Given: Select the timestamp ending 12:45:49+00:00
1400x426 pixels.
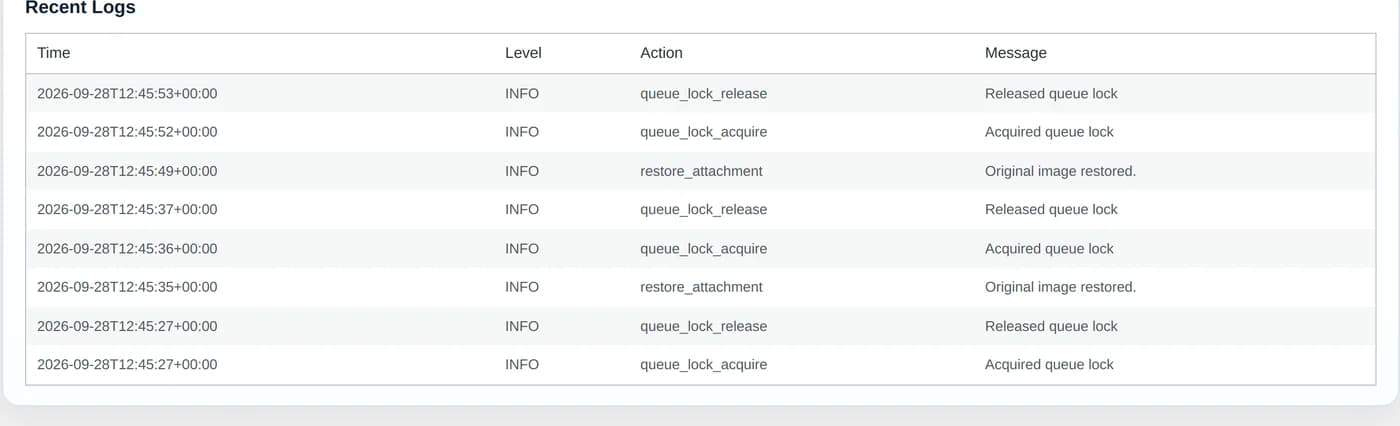Looking at the screenshot, I should click(127, 171).
